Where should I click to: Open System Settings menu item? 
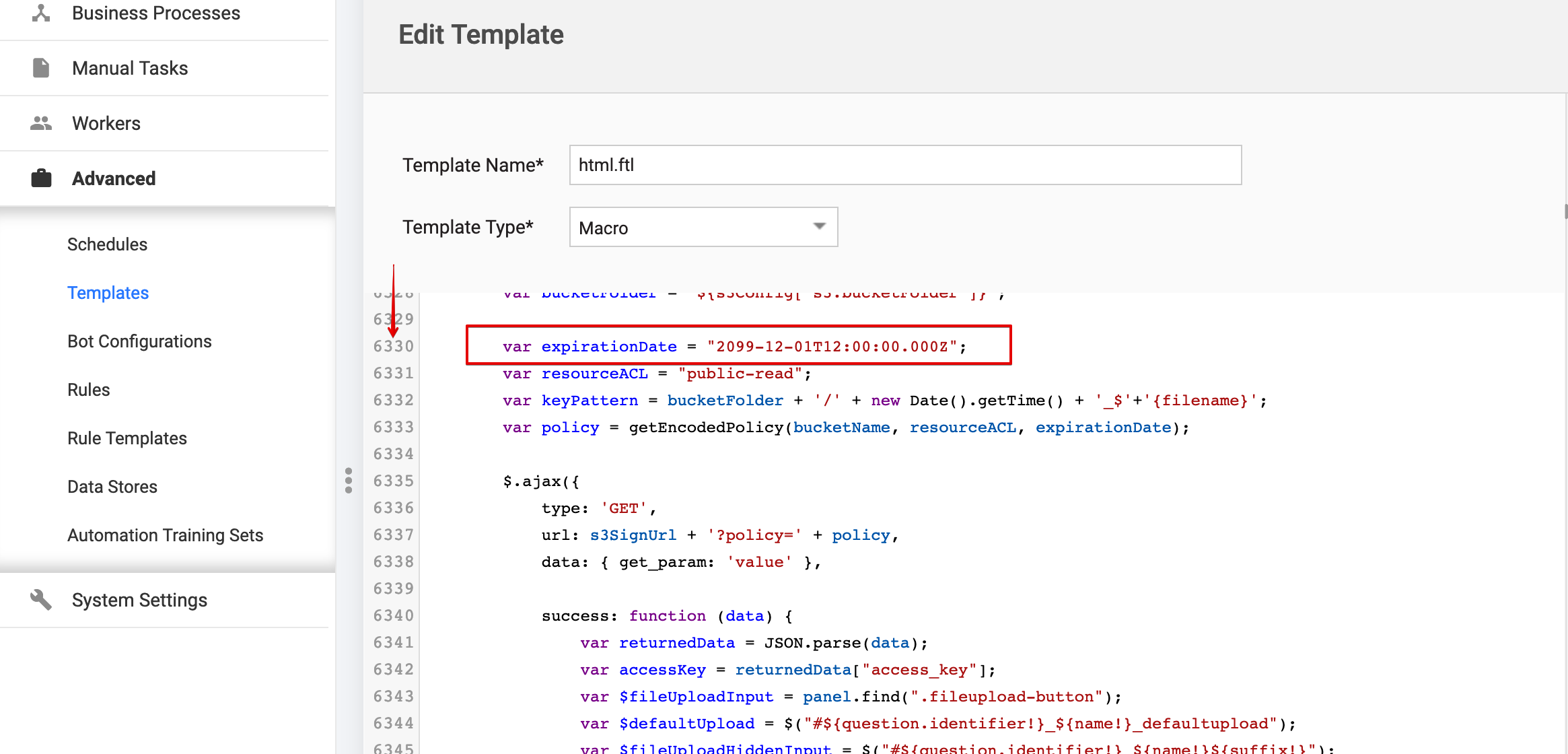tap(164, 600)
